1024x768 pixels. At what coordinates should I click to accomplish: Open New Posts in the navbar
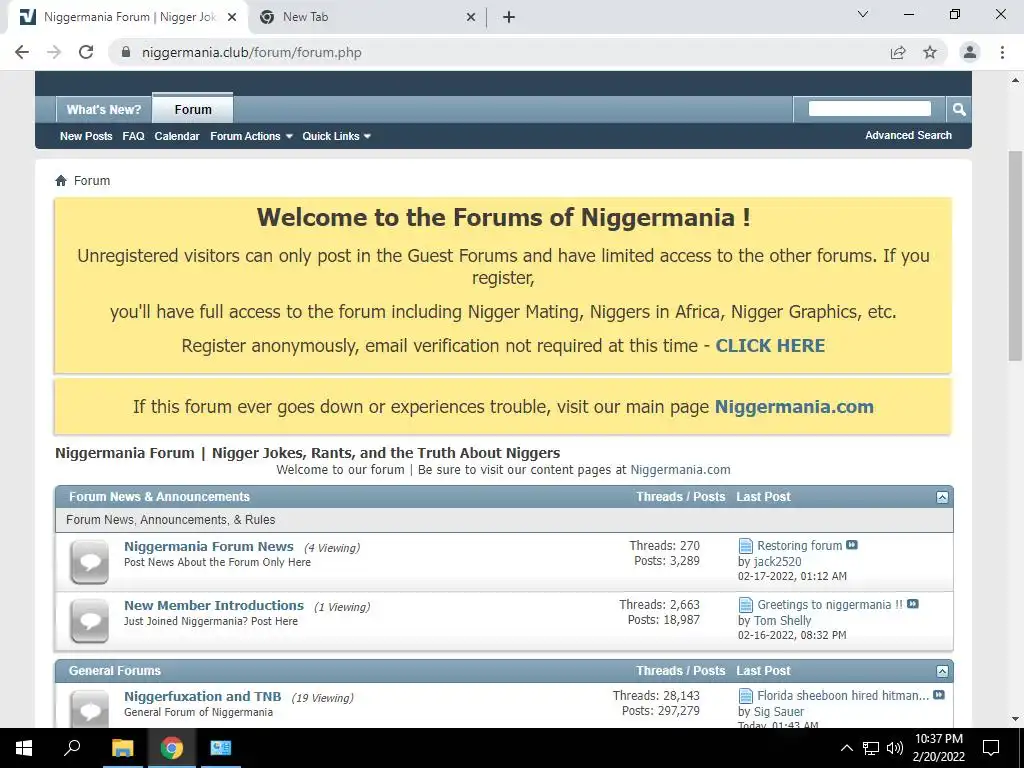[86, 136]
